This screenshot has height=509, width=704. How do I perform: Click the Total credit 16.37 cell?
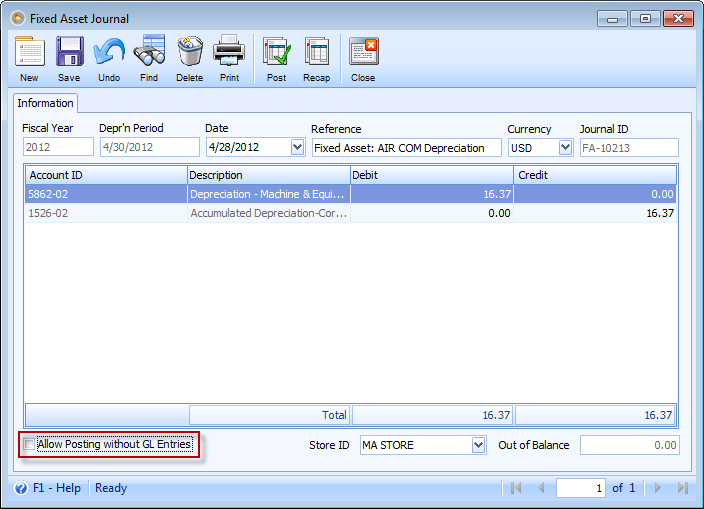click(x=595, y=415)
